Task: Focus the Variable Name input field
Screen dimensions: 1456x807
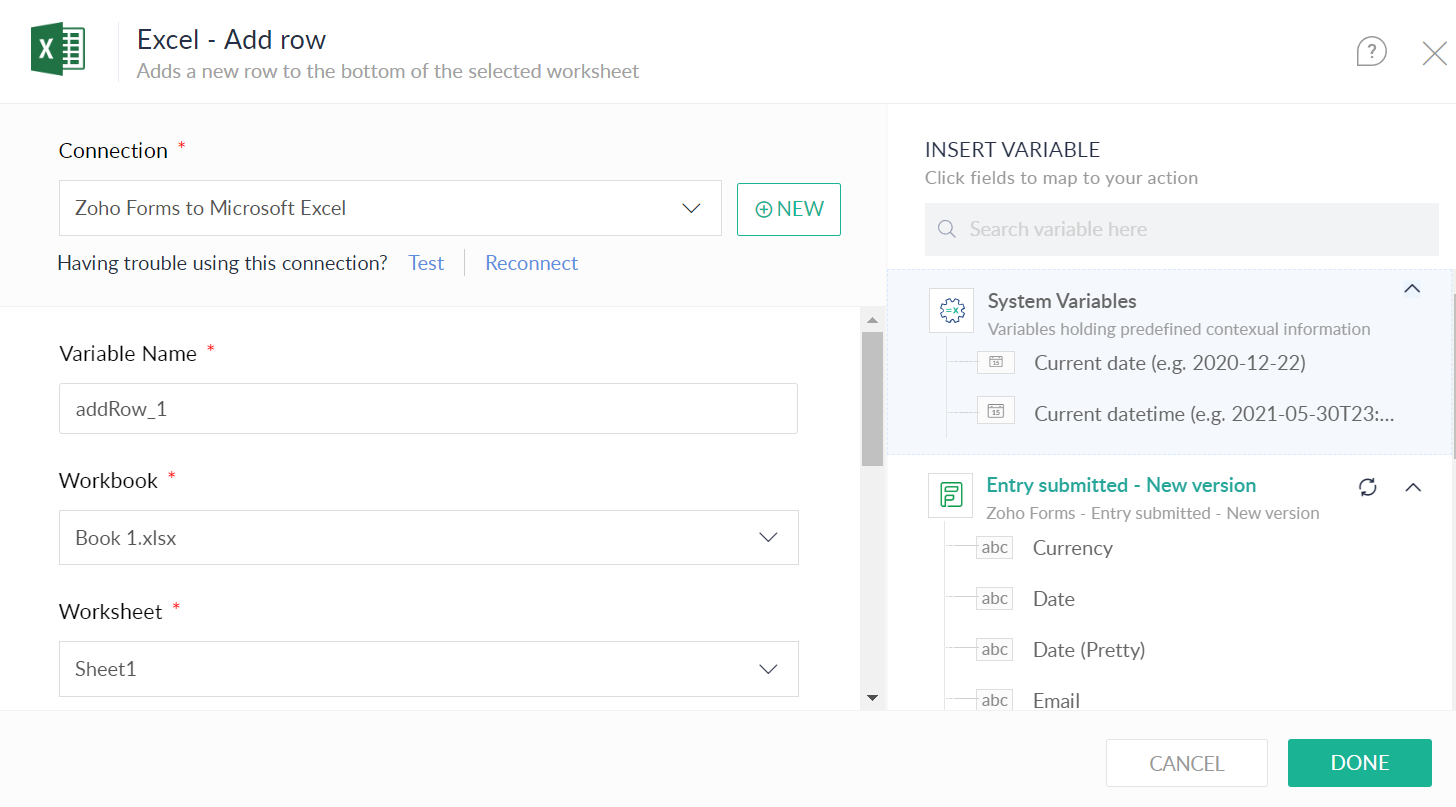Action: pyautogui.click(x=428, y=408)
